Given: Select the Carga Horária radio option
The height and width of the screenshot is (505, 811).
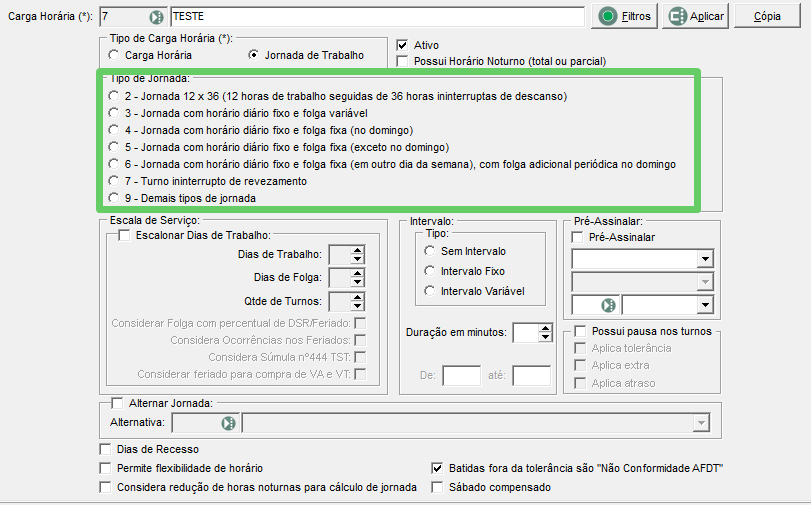Looking at the screenshot, I should tap(113, 55).
